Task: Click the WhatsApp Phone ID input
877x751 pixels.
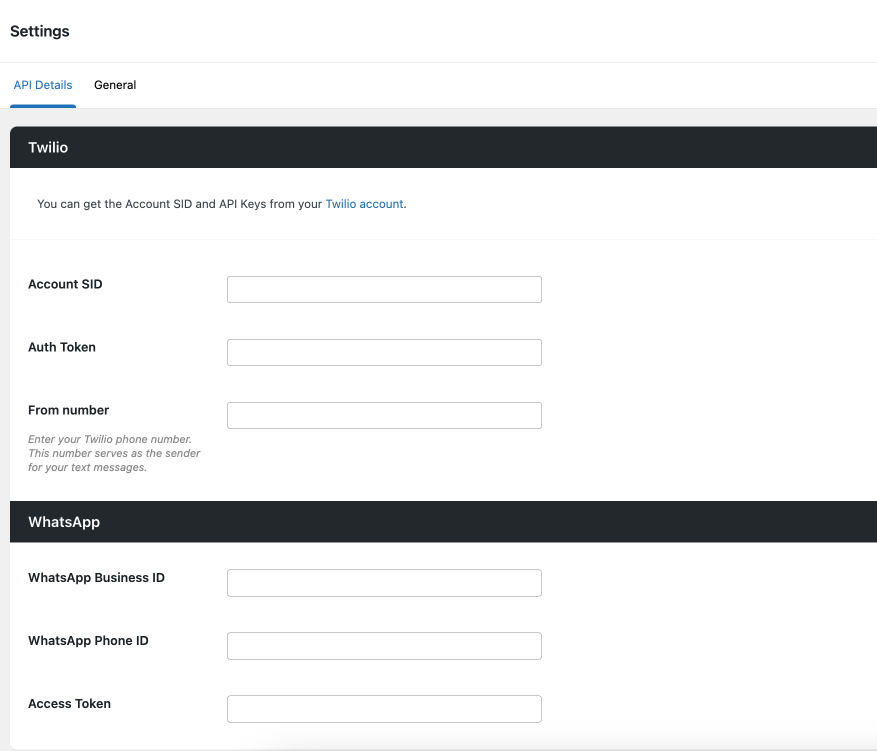Action: click(384, 646)
